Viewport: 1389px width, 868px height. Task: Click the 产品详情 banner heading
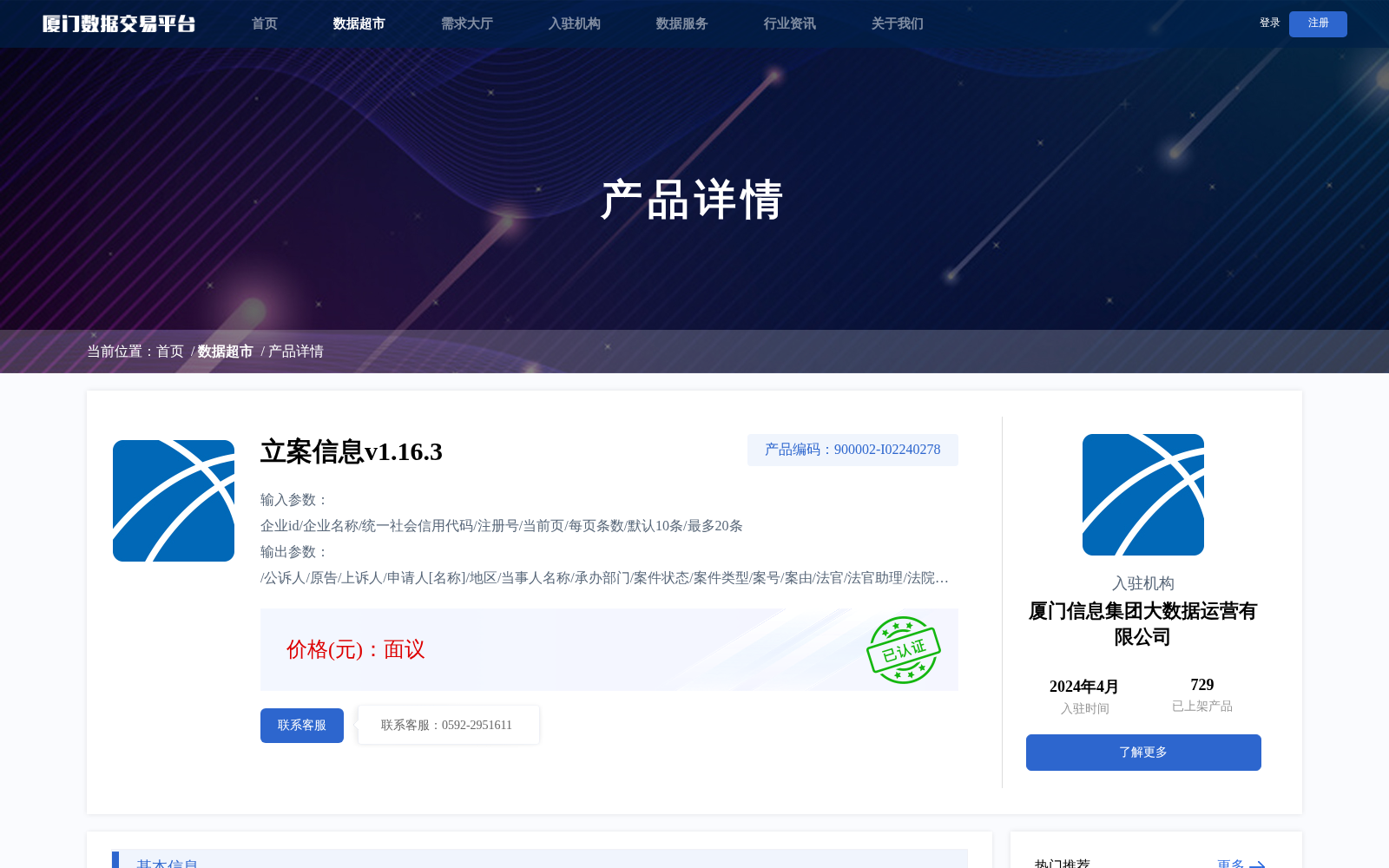(692, 200)
